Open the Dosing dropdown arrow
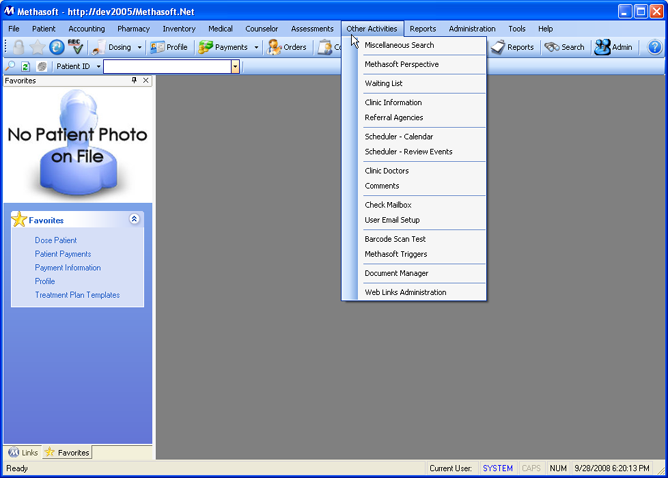Viewport: 668px width, 478px height. 139,47
